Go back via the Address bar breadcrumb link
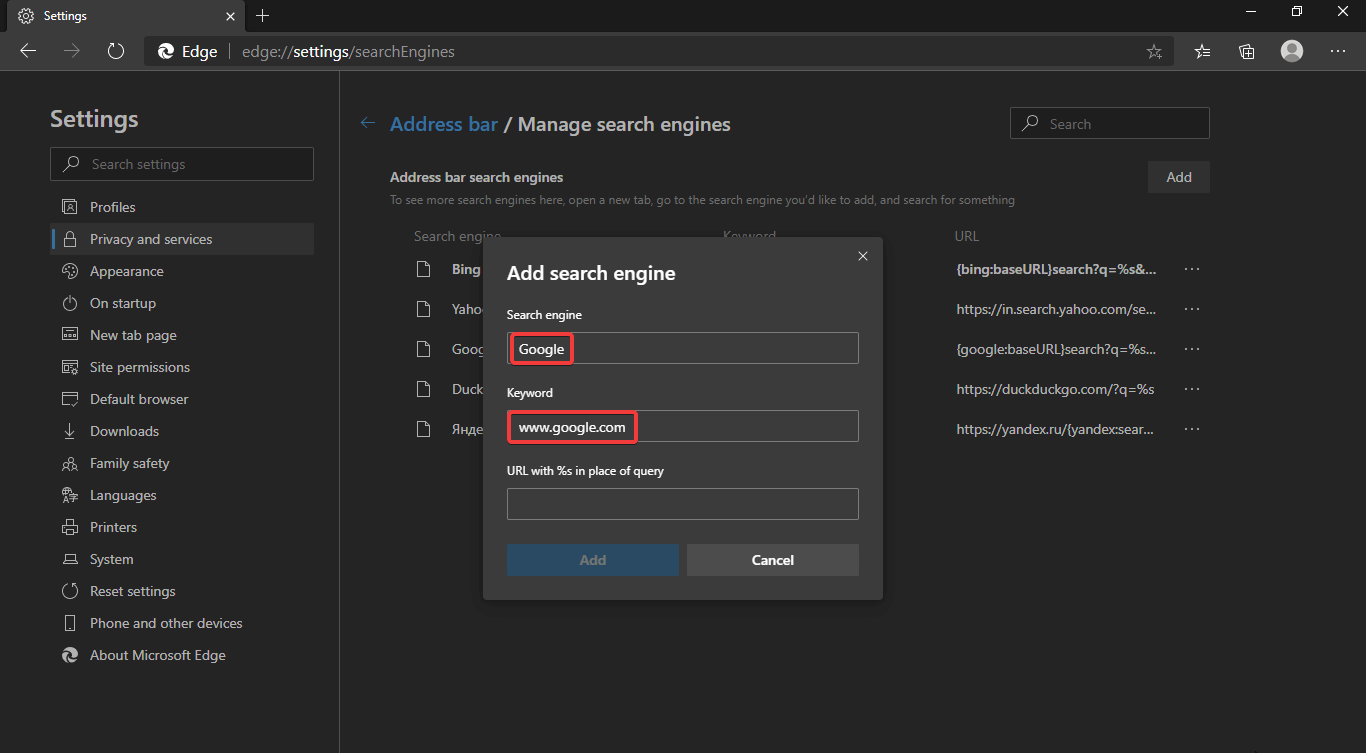 [x=444, y=123]
